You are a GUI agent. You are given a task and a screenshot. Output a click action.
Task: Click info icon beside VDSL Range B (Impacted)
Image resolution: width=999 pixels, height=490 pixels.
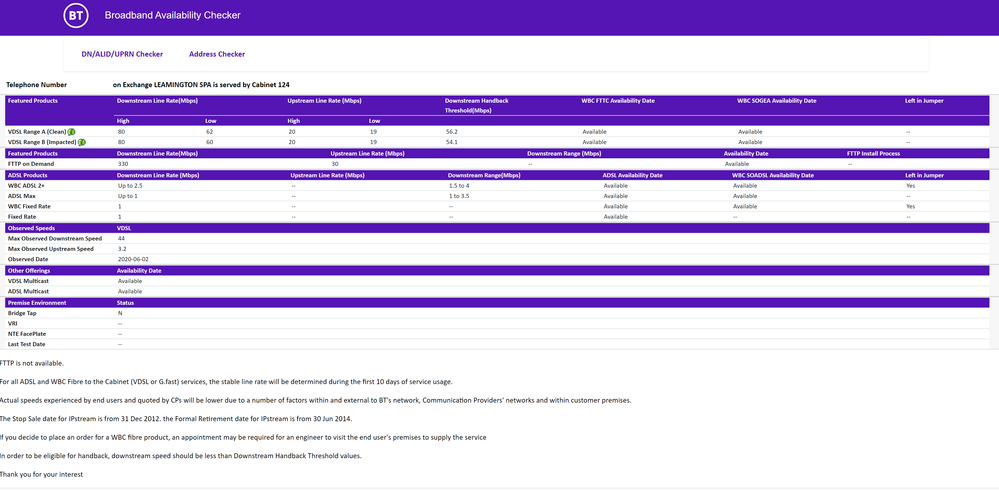tap(82, 142)
